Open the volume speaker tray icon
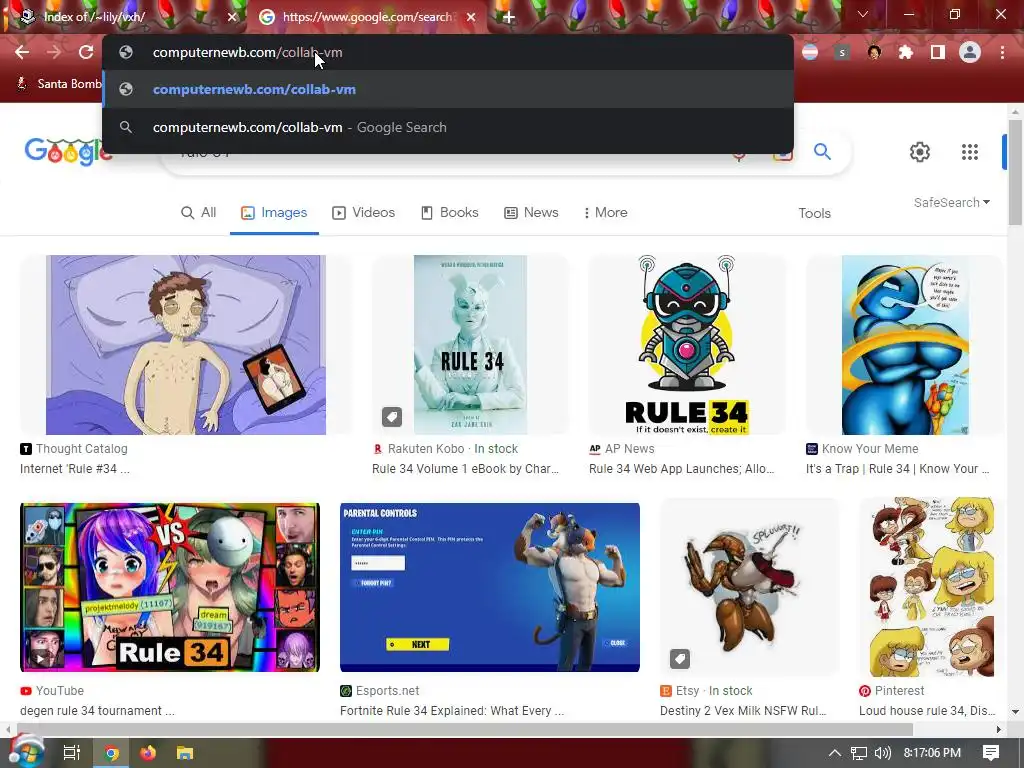The image size is (1024, 768). point(882,753)
